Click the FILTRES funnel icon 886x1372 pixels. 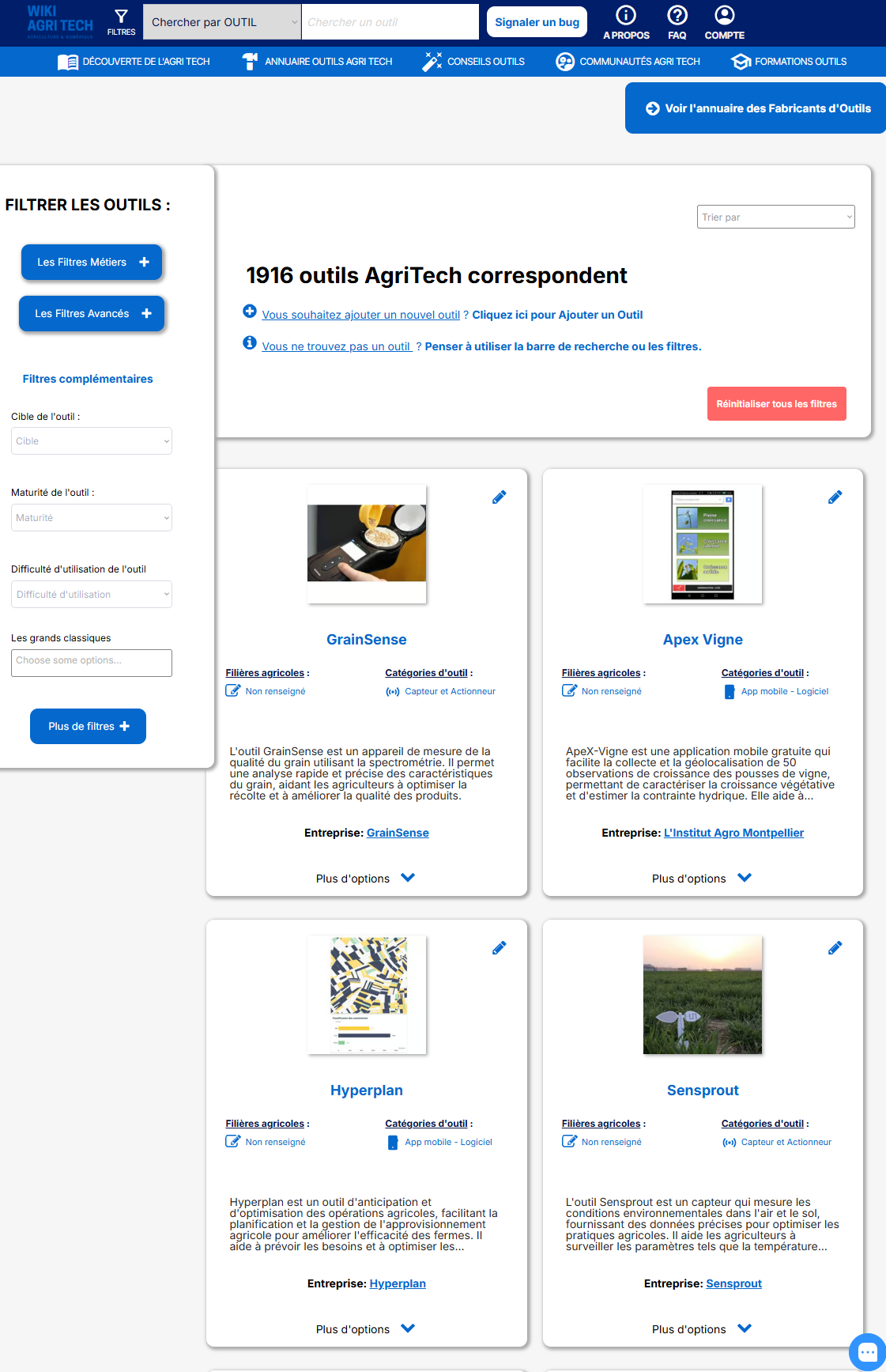tap(121, 17)
